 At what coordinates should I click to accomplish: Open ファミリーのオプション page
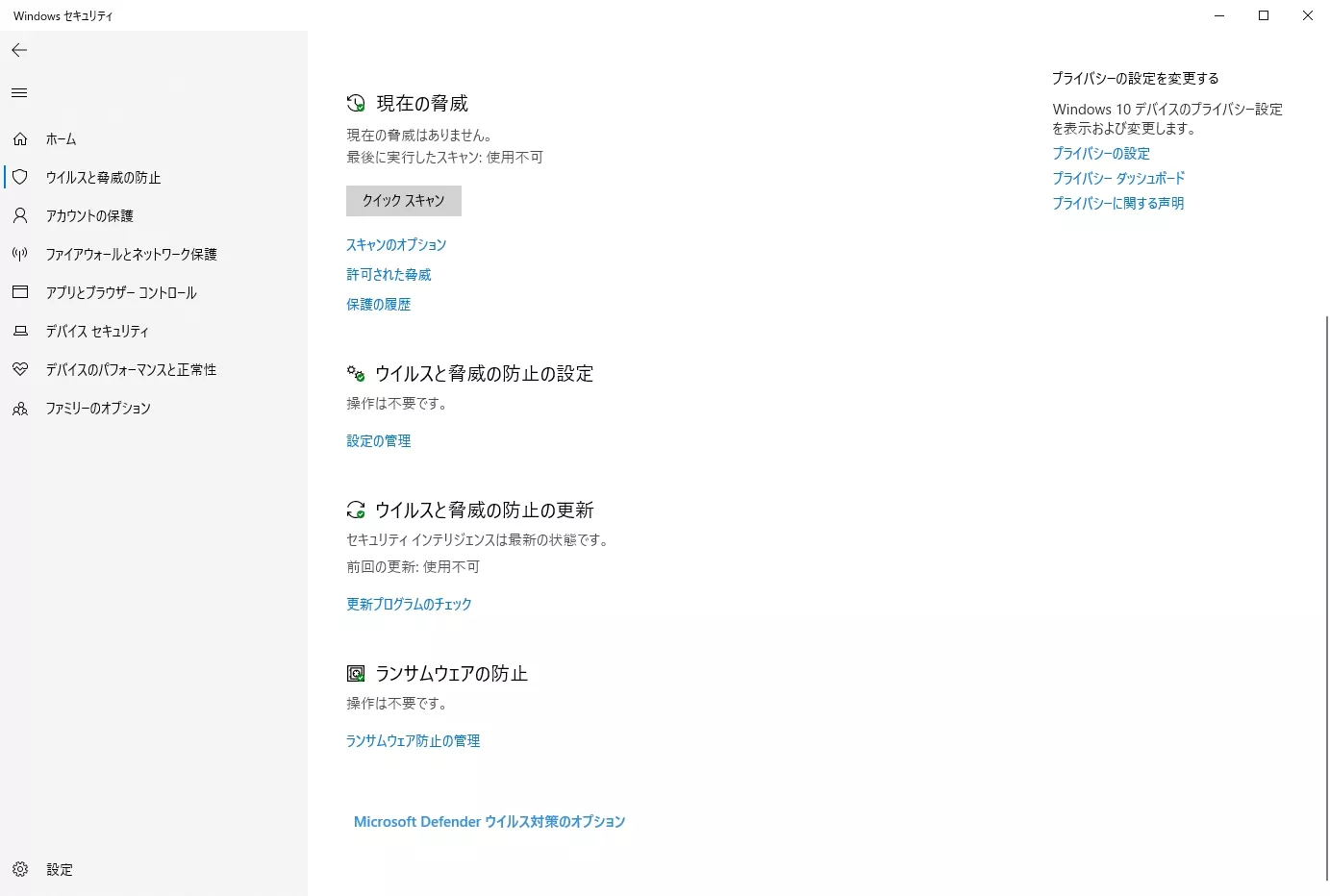[x=98, y=409]
